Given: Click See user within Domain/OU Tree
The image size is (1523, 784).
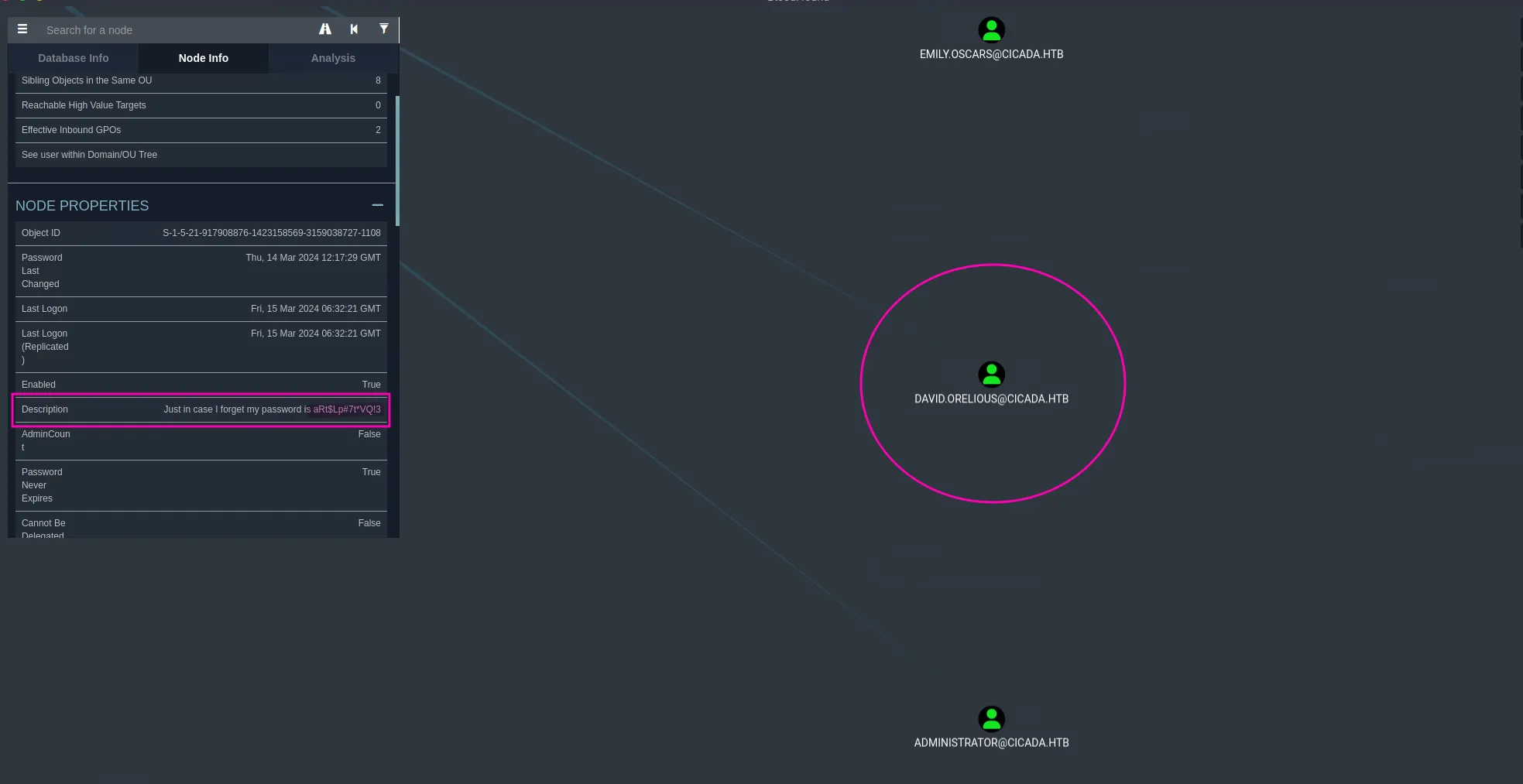Looking at the screenshot, I should pos(201,155).
